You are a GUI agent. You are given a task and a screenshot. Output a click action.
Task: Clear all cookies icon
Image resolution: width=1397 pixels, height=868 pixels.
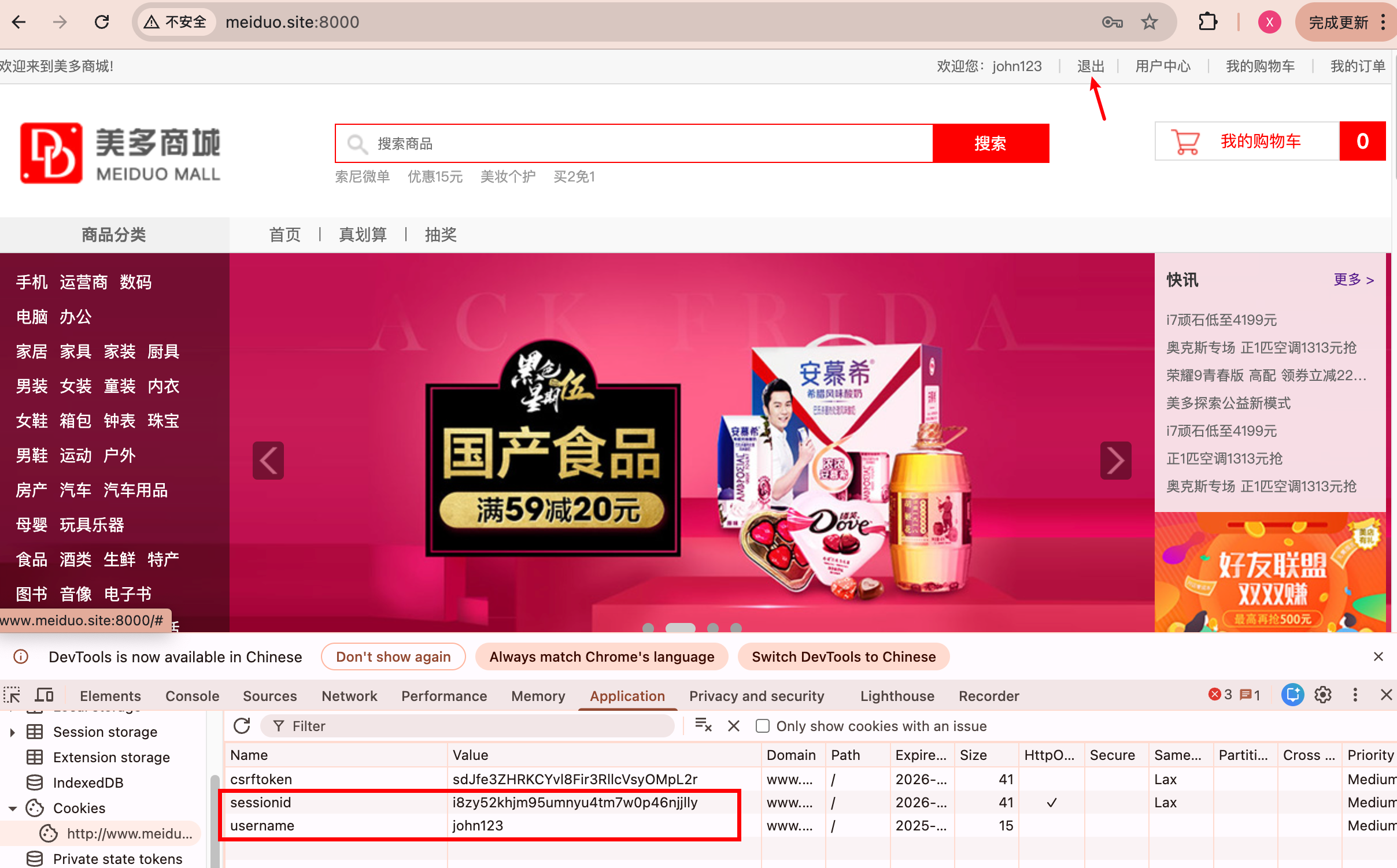(x=703, y=725)
